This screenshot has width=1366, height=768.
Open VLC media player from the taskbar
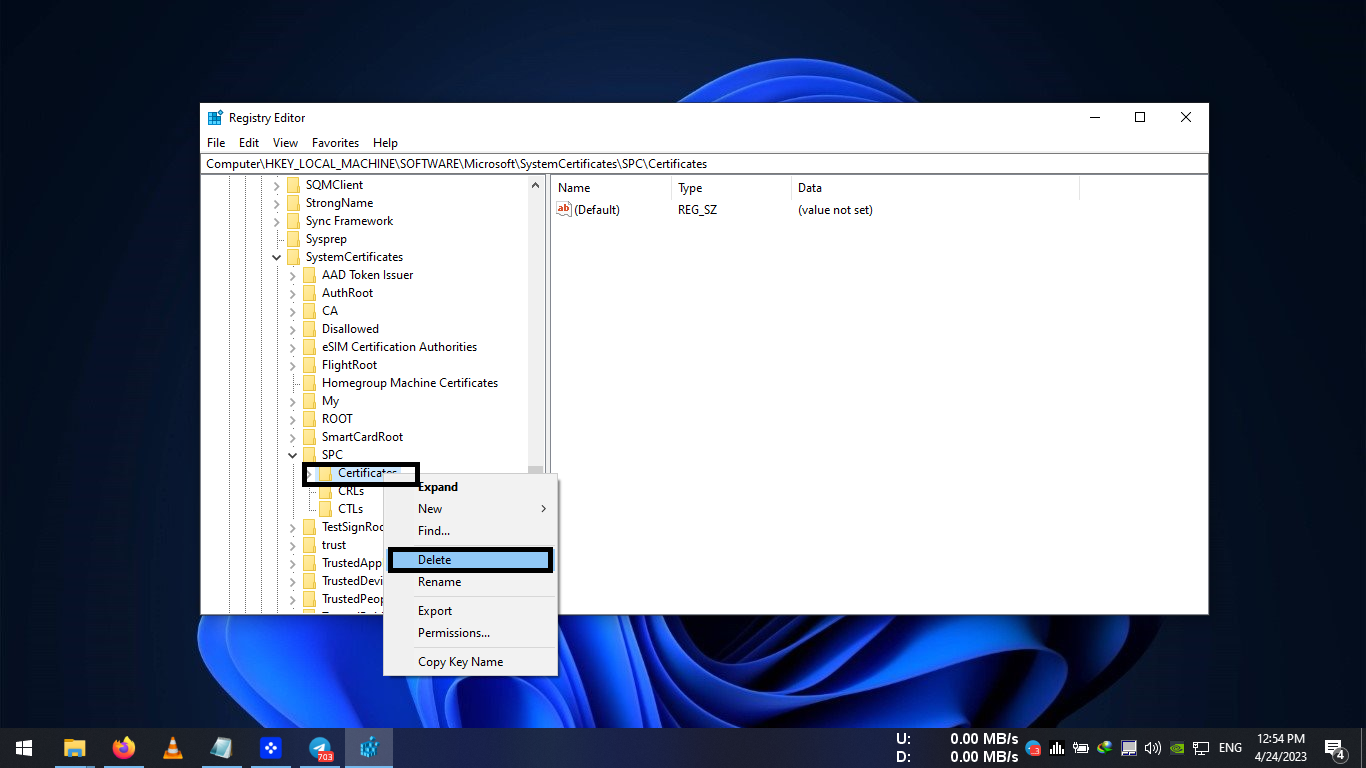pyautogui.click(x=173, y=747)
